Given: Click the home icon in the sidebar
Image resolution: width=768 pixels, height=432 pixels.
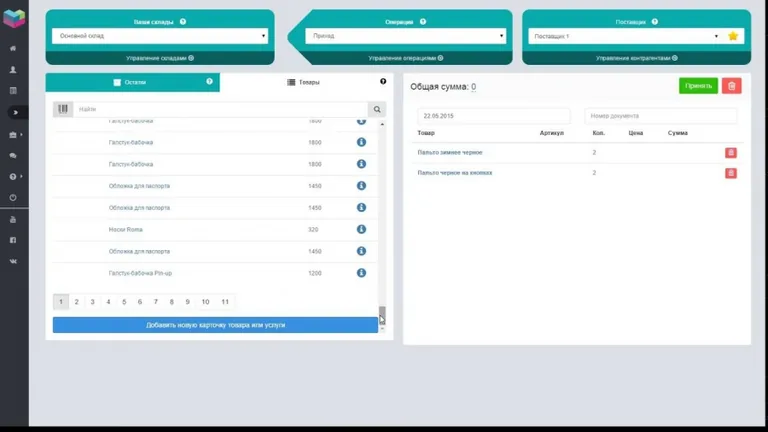Looking at the screenshot, I should 13,48.
